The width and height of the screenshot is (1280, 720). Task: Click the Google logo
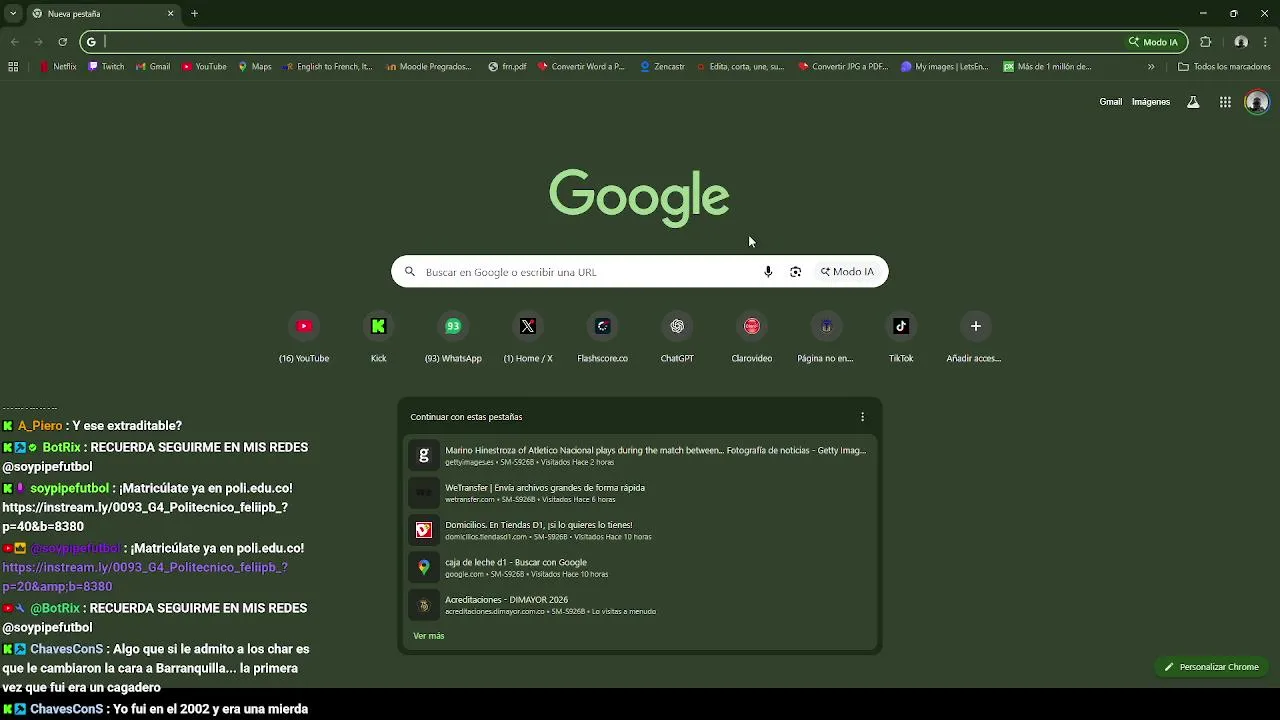(x=639, y=197)
